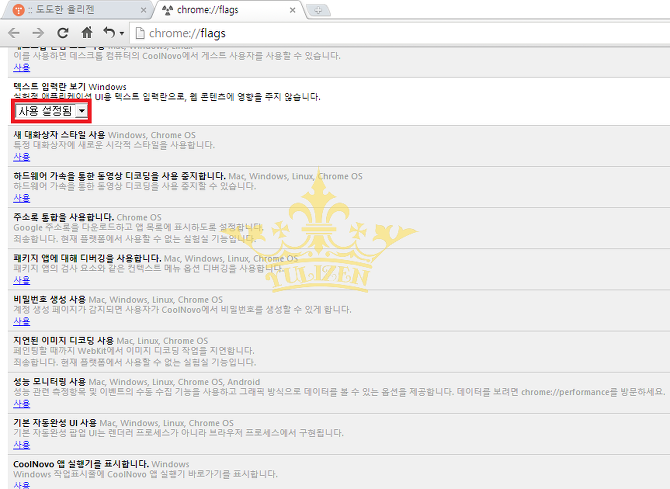
Task: Click the CoolNovo 앱 실행기를 표시합니다. title
Action: 81,464
